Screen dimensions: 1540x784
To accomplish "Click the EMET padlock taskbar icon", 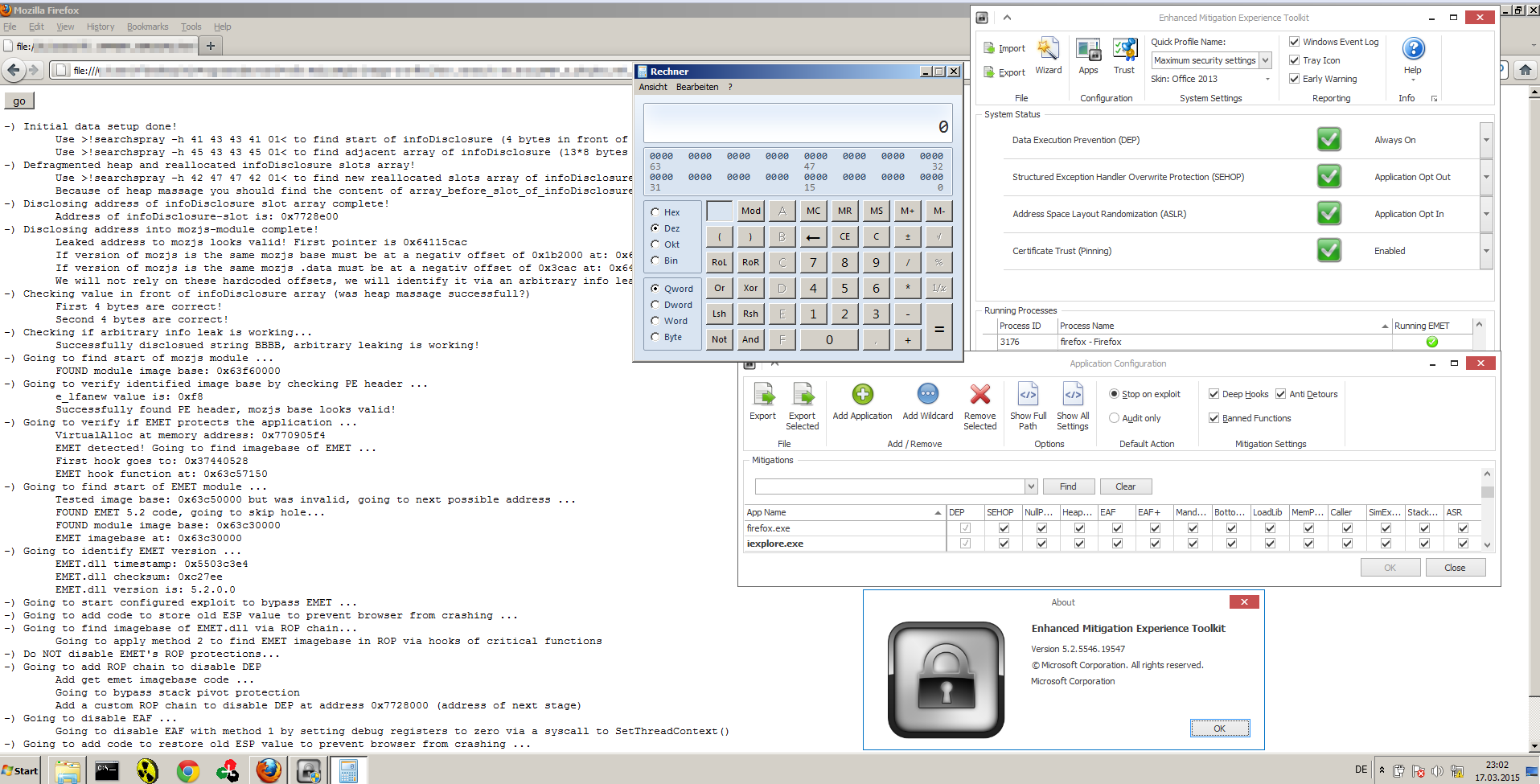I will [x=309, y=771].
